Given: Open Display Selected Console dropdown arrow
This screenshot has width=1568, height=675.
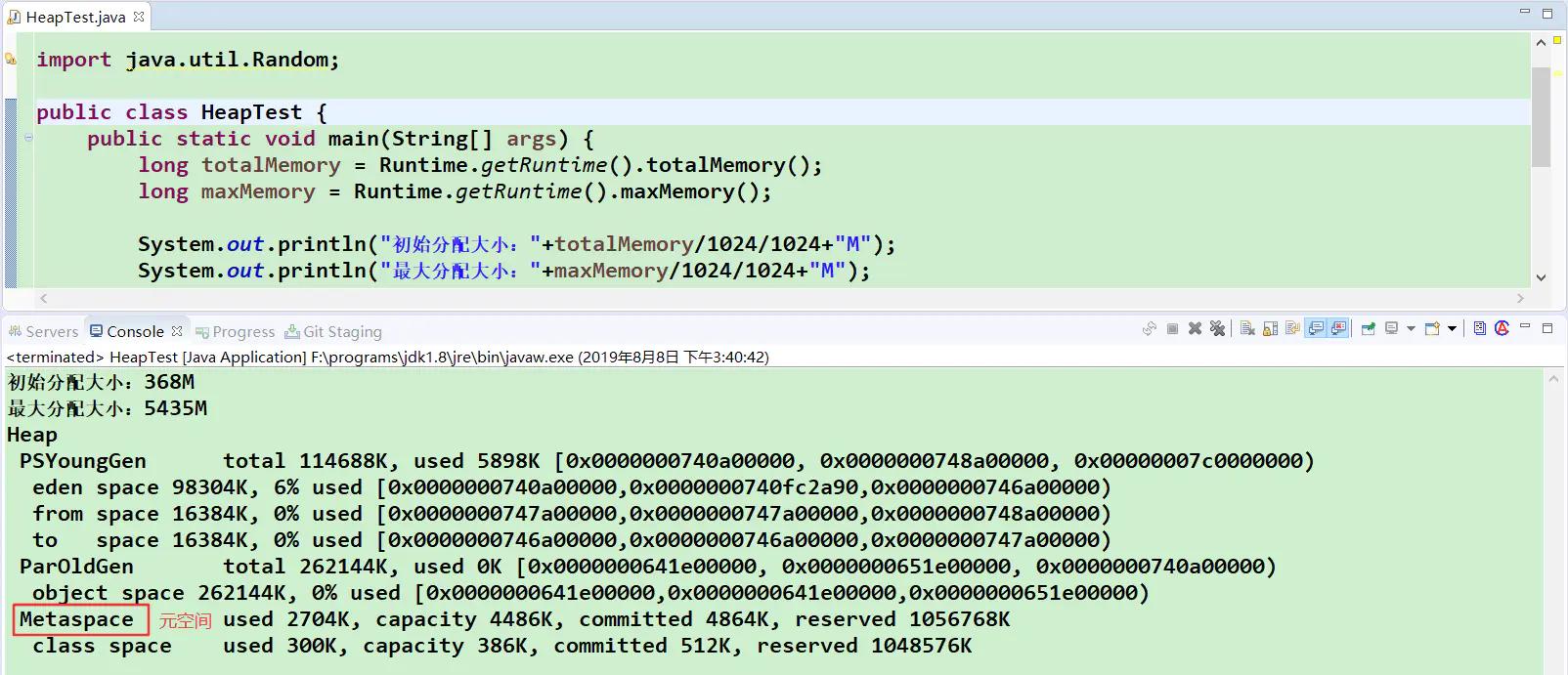Looking at the screenshot, I should click(1411, 329).
